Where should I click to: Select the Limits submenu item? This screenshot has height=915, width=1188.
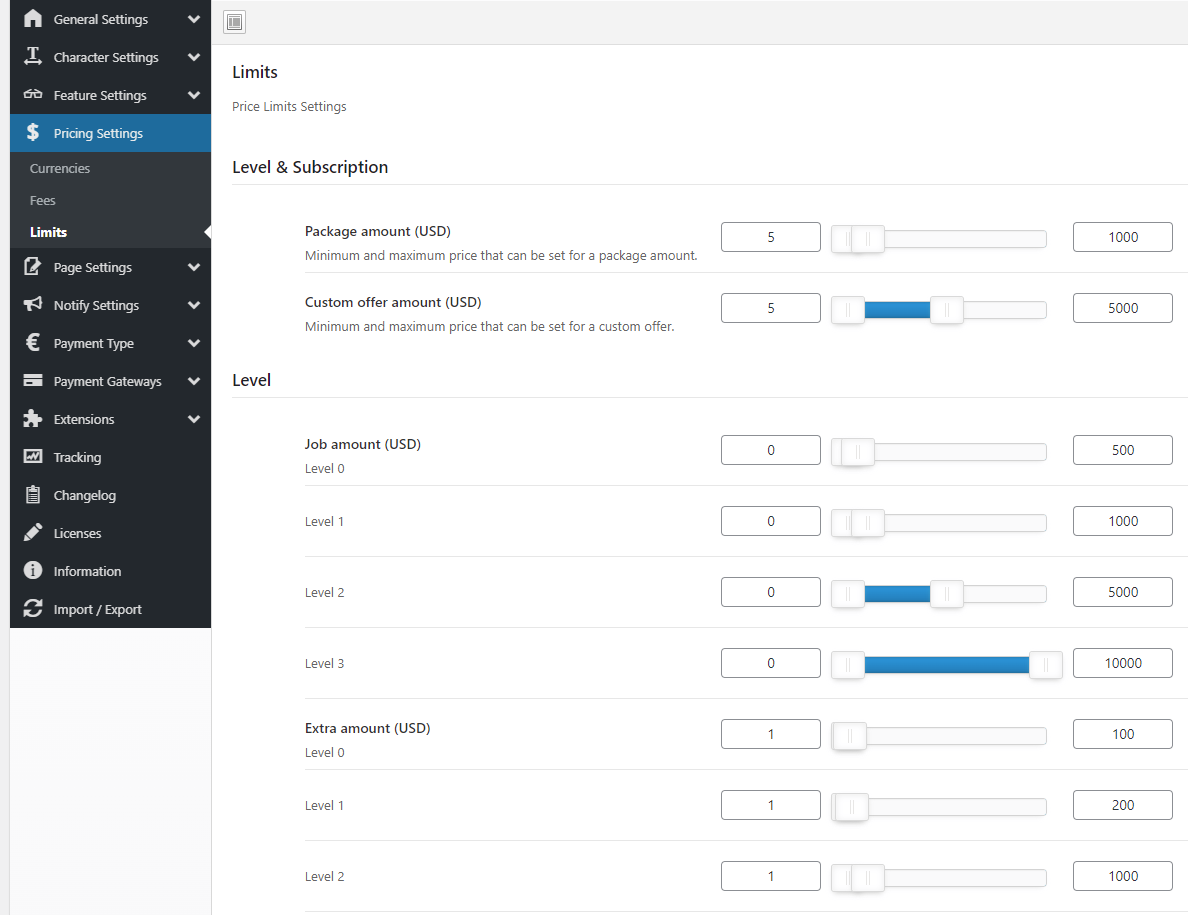(48, 232)
